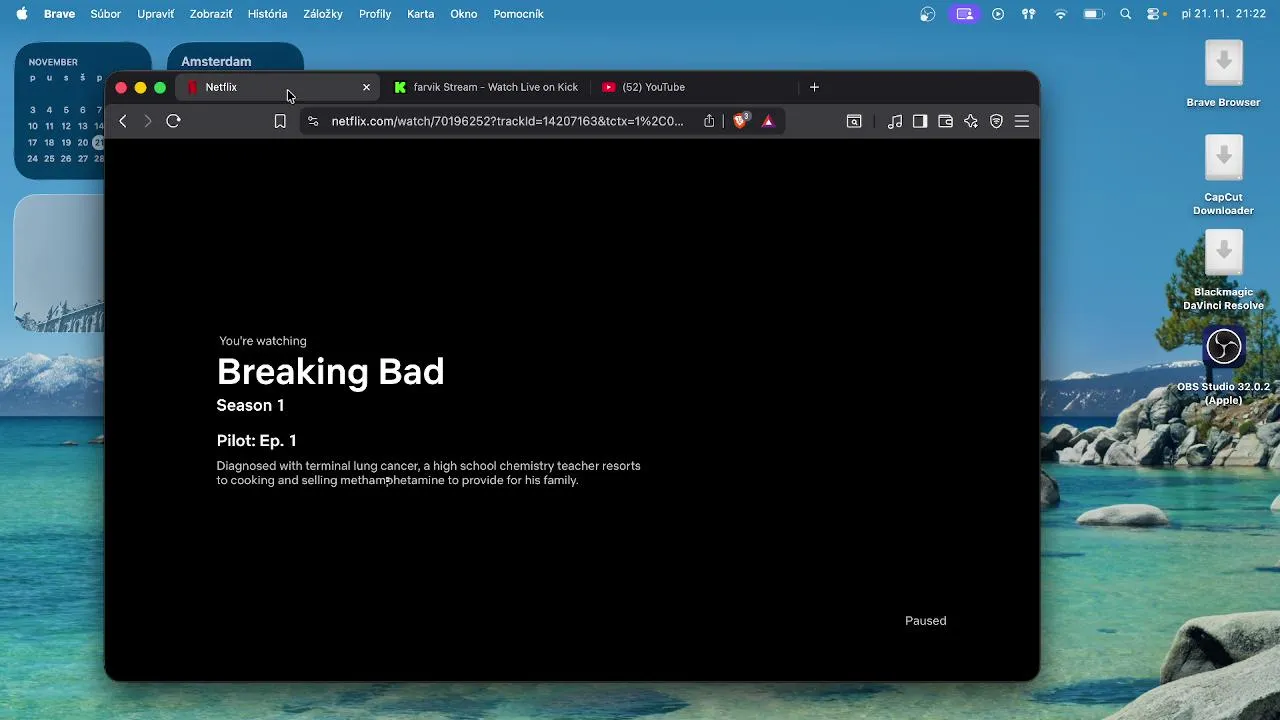Close the Netflix tab
Image resolution: width=1280 pixels, height=720 pixels.
tap(366, 87)
